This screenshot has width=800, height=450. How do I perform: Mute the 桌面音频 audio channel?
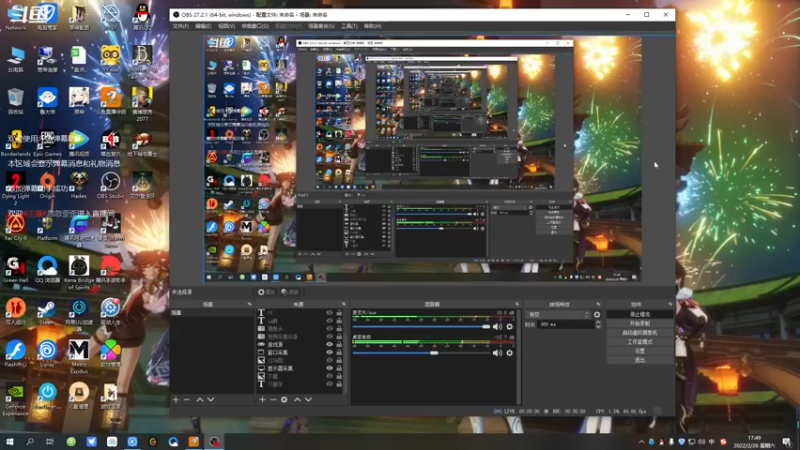497,353
